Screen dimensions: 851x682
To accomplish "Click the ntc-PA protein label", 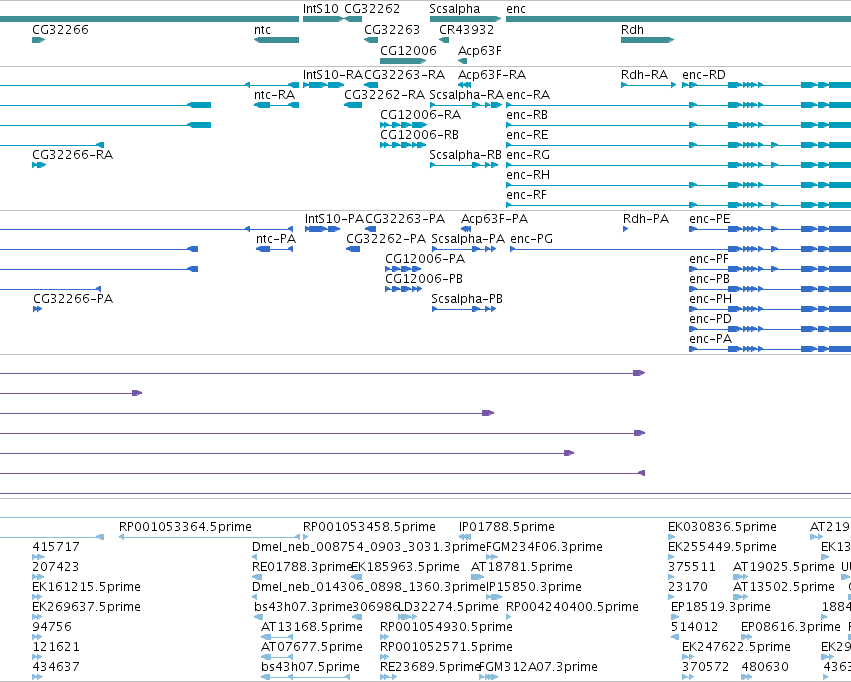I will 276,239.
